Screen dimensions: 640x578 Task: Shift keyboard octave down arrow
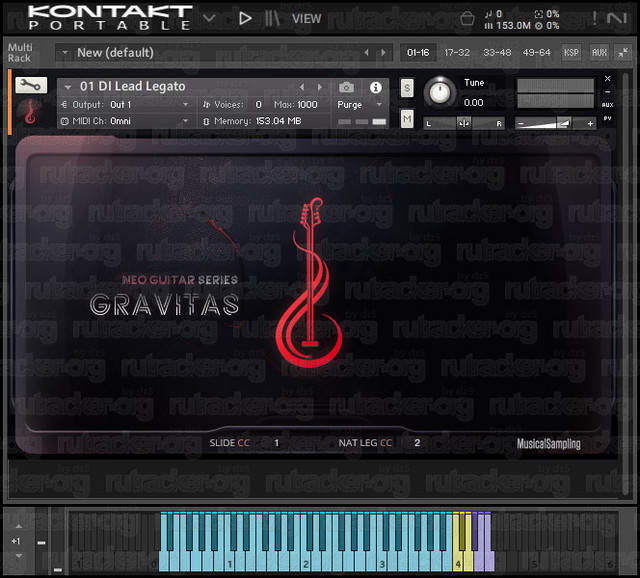(18, 556)
